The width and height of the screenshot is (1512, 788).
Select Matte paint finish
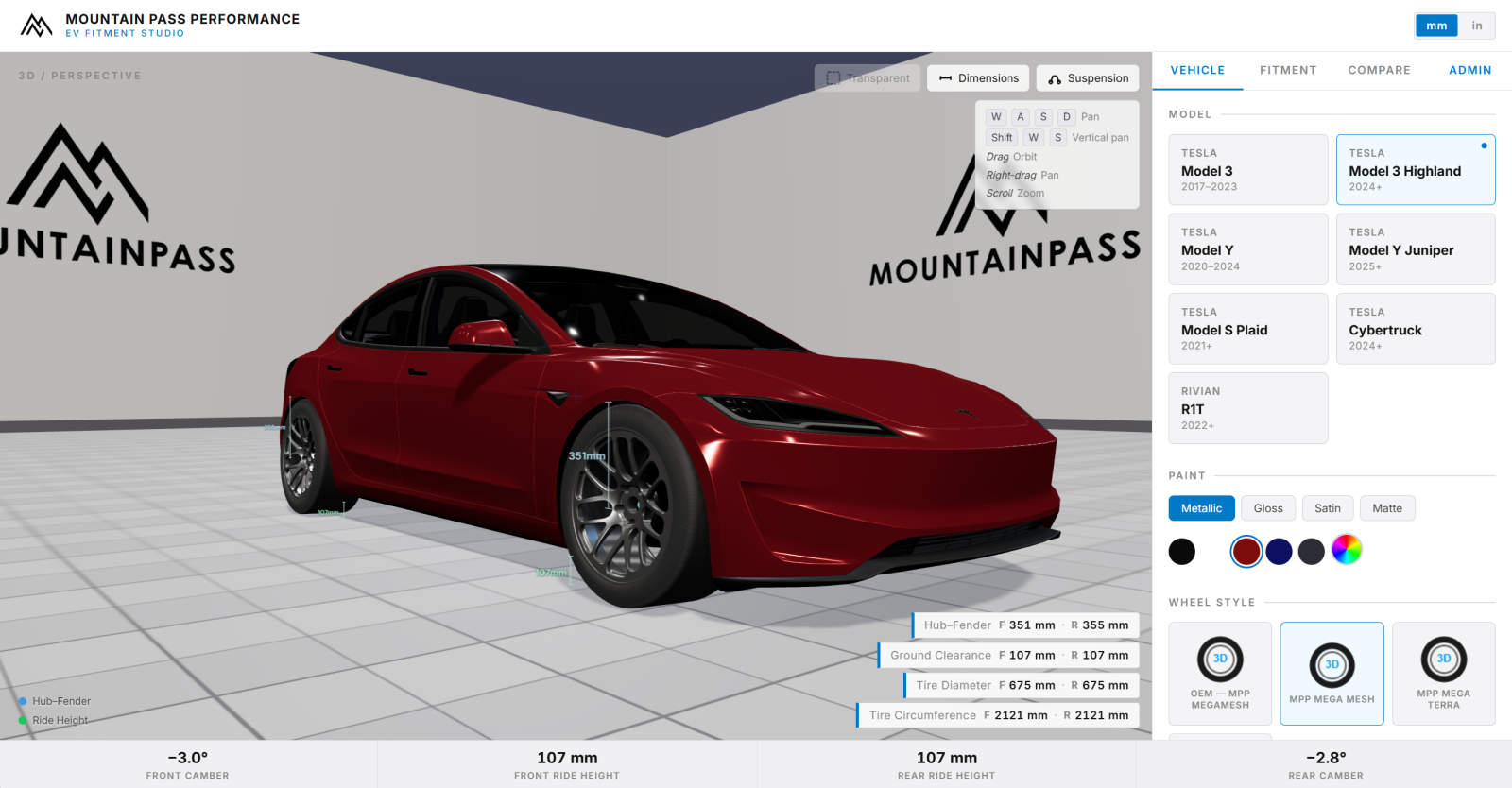pyautogui.click(x=1387, y=508)
